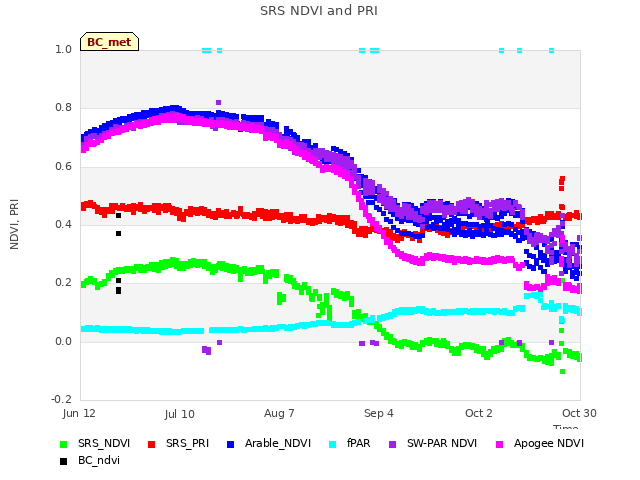Click the Sep 4 x-axis tick label
Image resolution: width=640 pixels, height=480 pixels.
pyautogui.click(x=379, y=414)
